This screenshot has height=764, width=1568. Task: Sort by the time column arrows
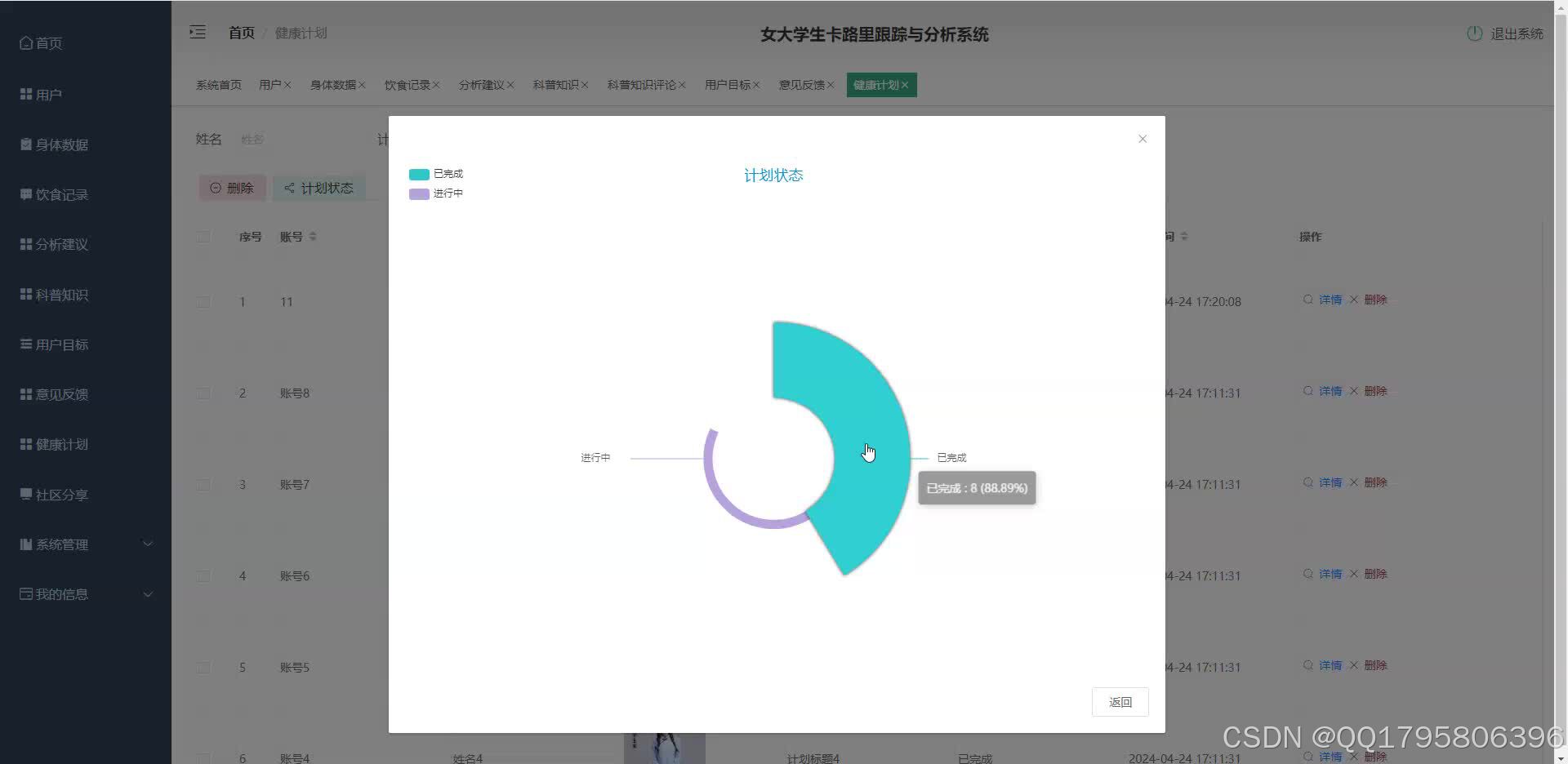(1184, 237)
